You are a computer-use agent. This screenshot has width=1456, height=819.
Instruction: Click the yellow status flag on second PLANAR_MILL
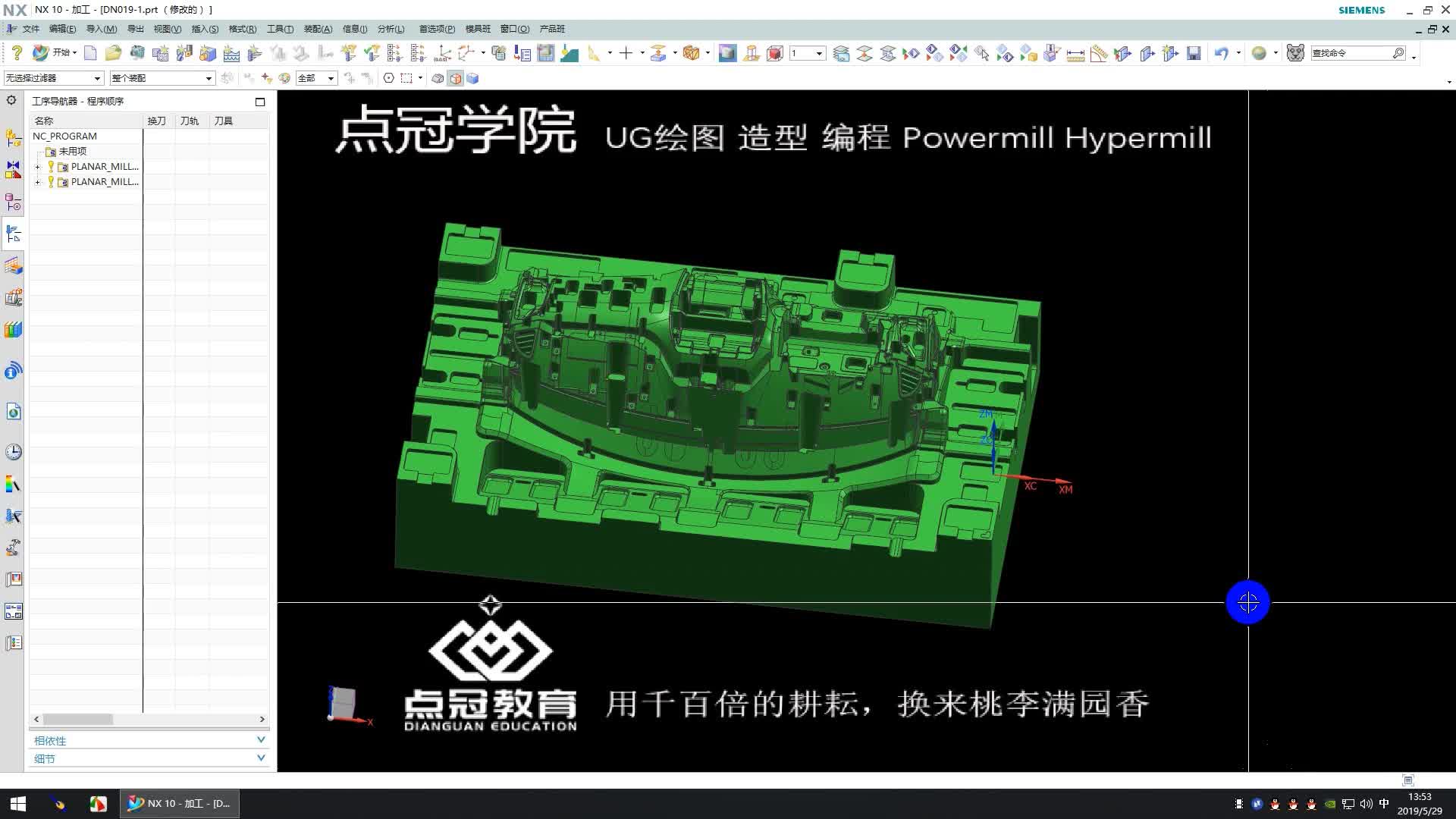coord(52,182)
